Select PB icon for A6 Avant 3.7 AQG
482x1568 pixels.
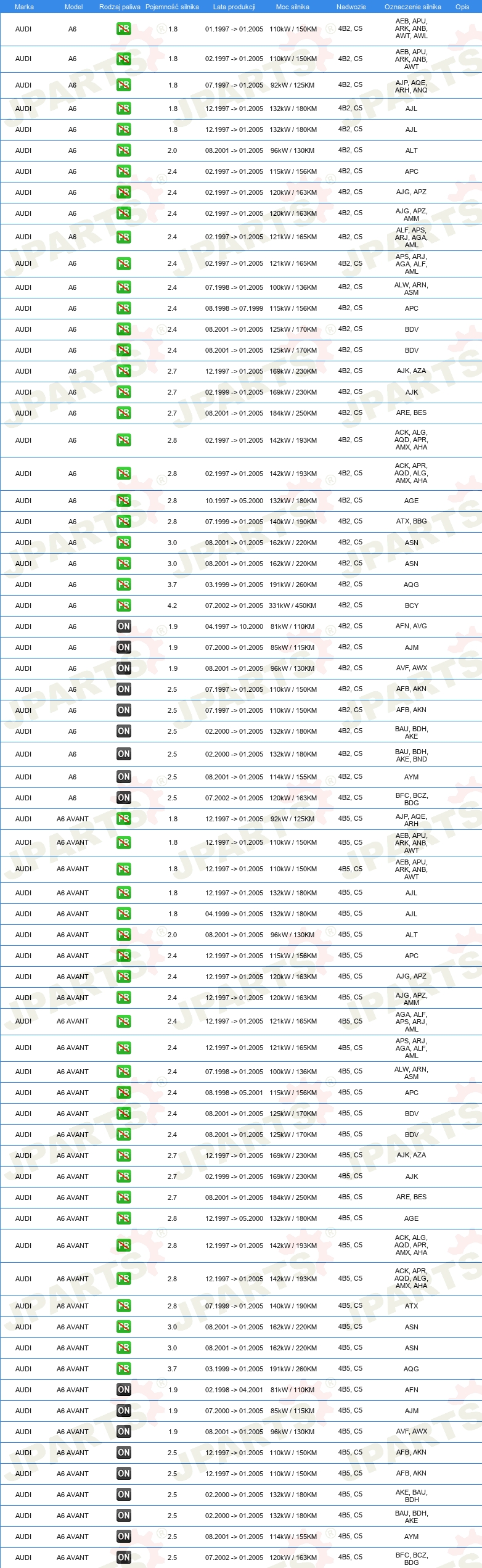pos(123,1369)
